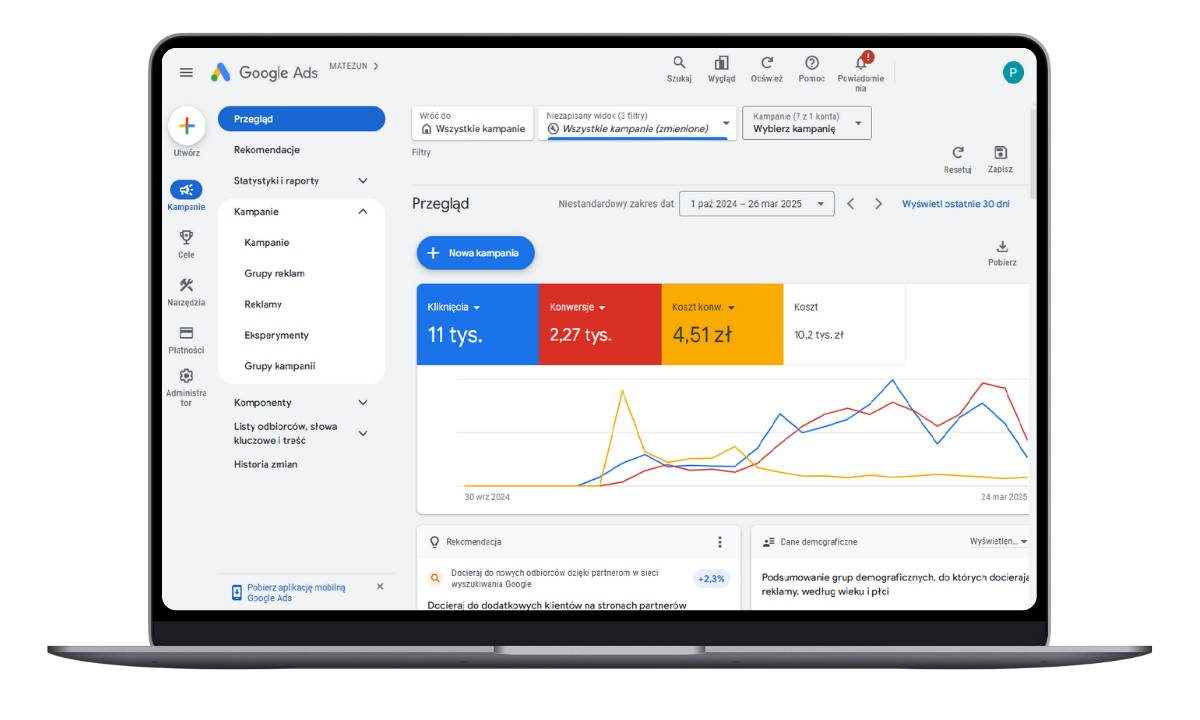Expand the Statystyki i raporty section
The width and height of the screenshot is (1200, 720).
(362, 181)
